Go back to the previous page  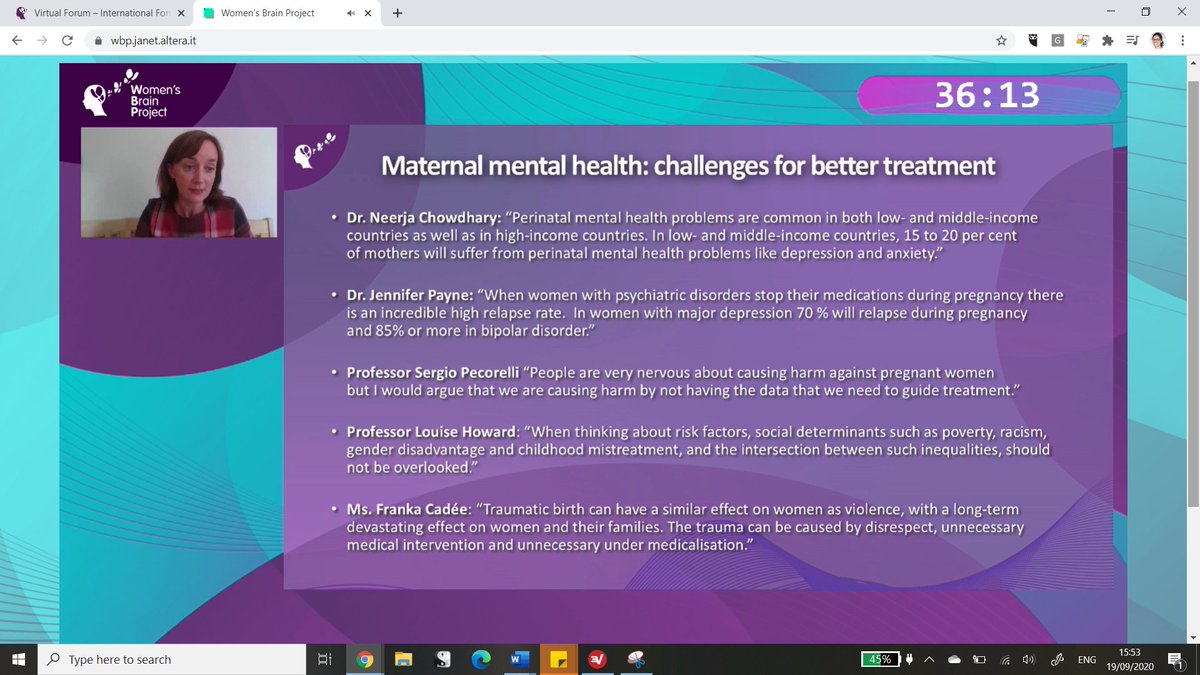click(x=17, y=41)
